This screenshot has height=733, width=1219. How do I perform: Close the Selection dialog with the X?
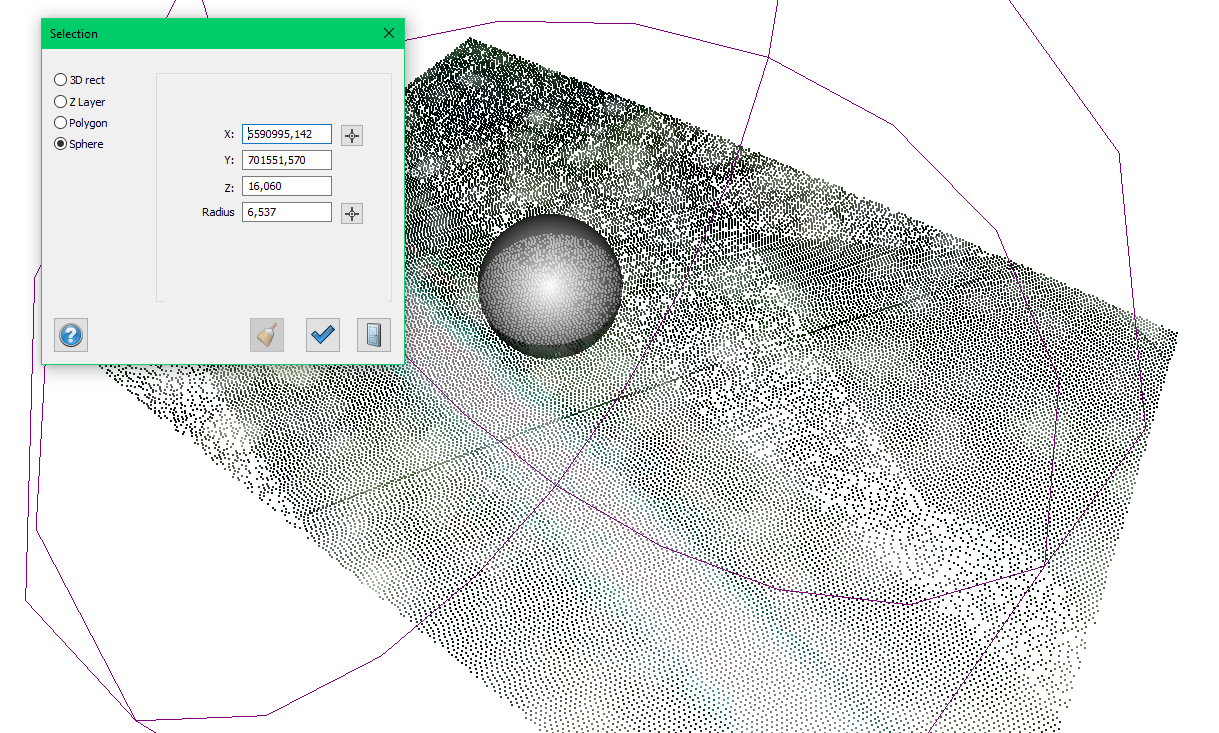pos(389,33)
